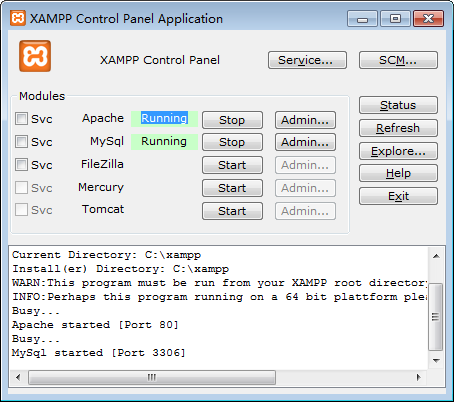Image resolution: width=454 pixels, height=402 pixels.
Task: Click the XAMPP icon in title bar
Action: [x=18, y=18]
